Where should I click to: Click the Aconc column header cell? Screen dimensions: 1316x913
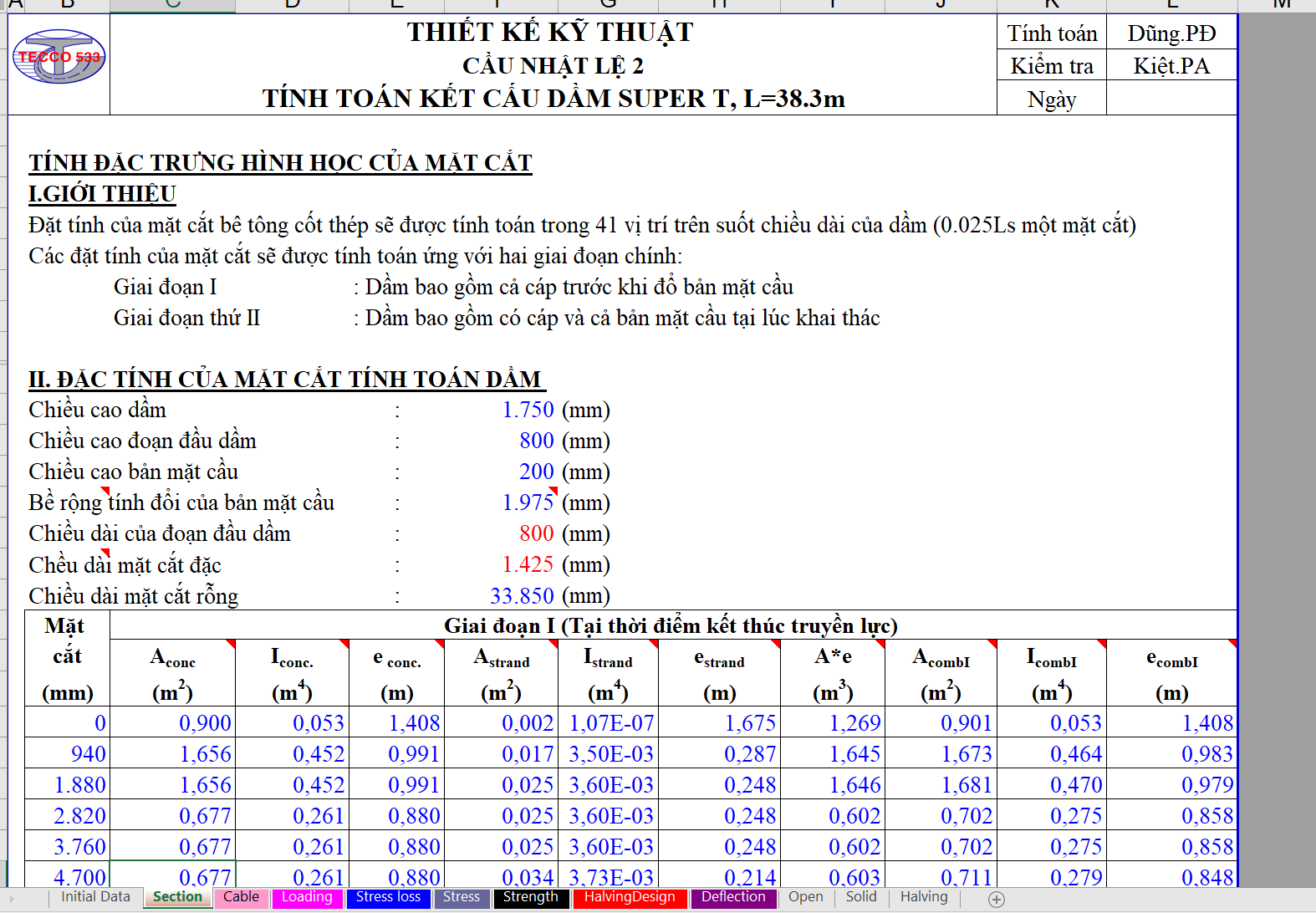tap(172, 674)
